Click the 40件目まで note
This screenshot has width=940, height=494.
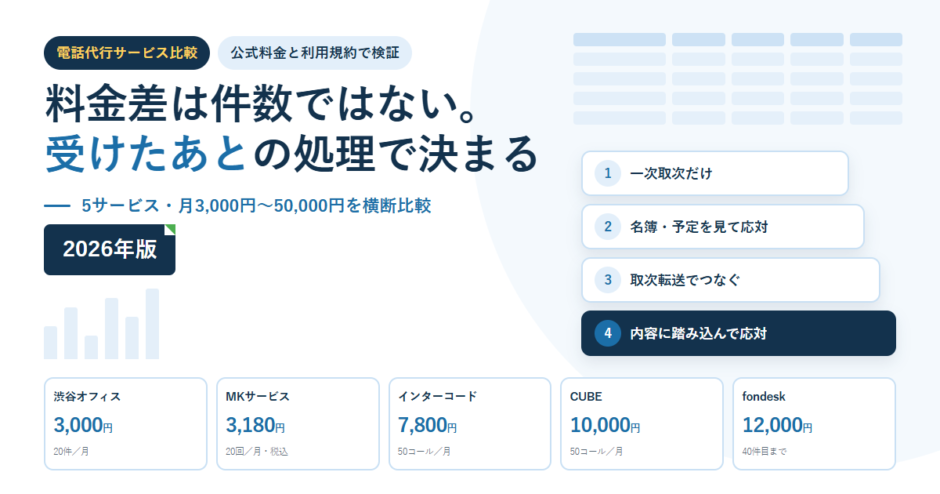coord(764,451)
